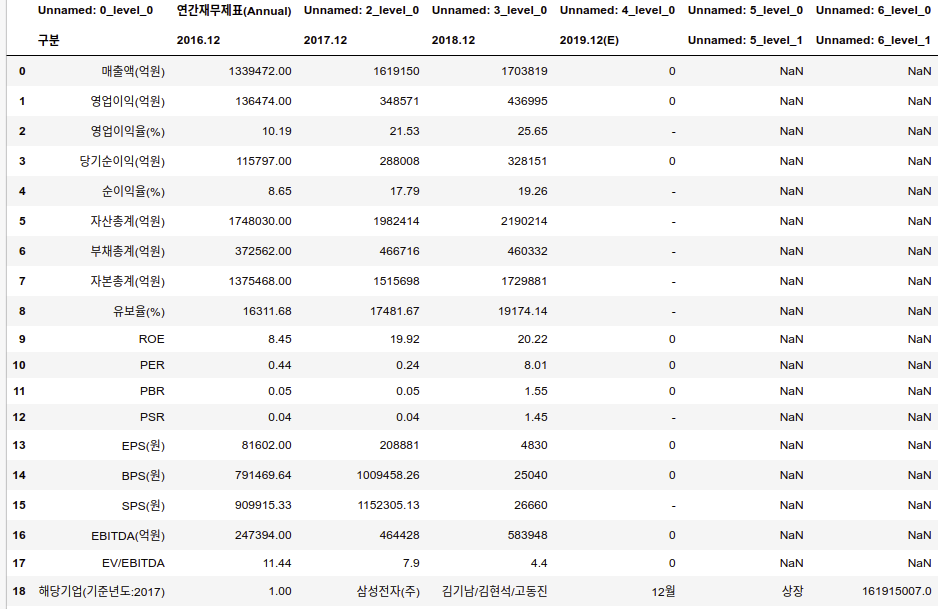Viewport: 939px width, 609px height.
Task: Select the value 115797.00
Action: click(x=263, y=161)
